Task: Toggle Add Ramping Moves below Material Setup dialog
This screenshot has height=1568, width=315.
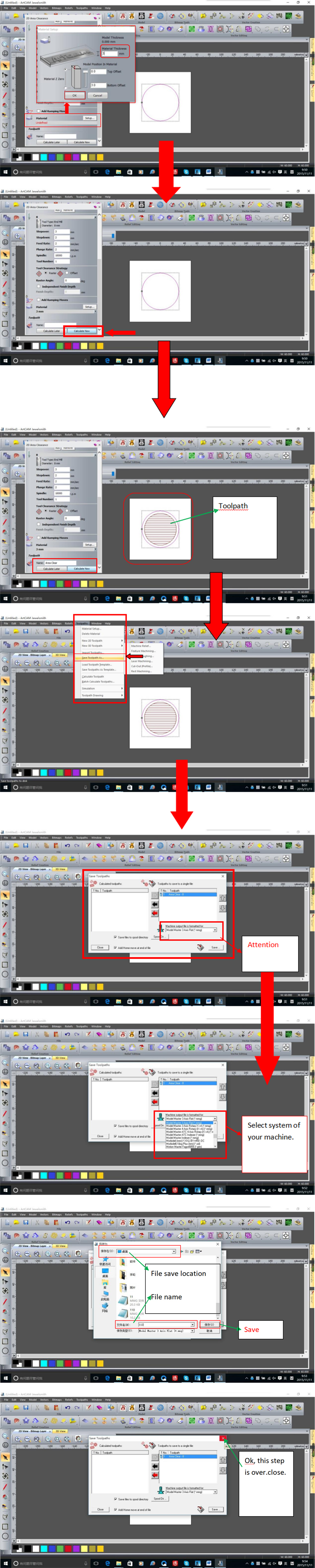Action: click(x=38, y=111)
